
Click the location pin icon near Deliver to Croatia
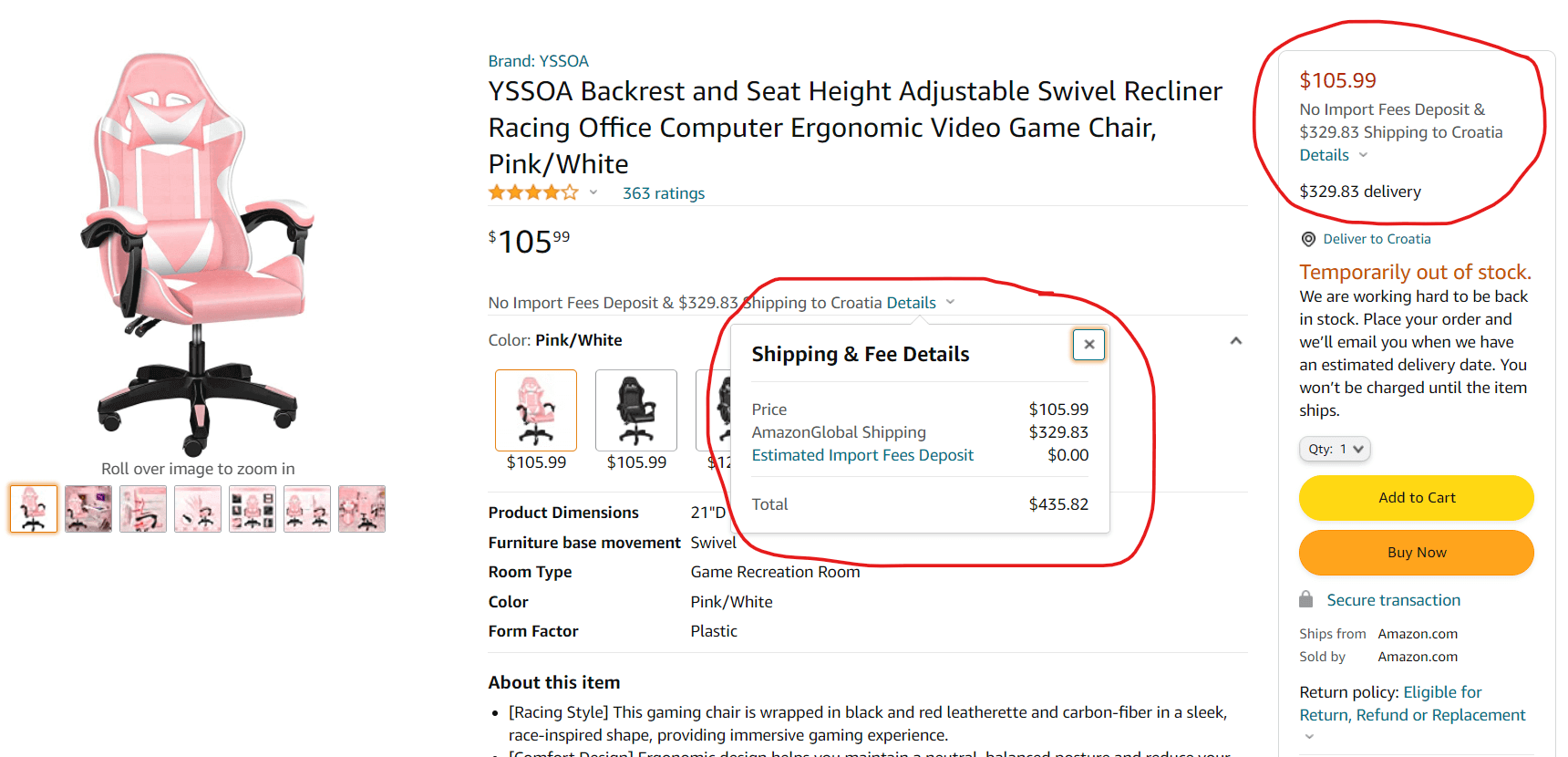pyautogui.click(x=1308, y=239)
